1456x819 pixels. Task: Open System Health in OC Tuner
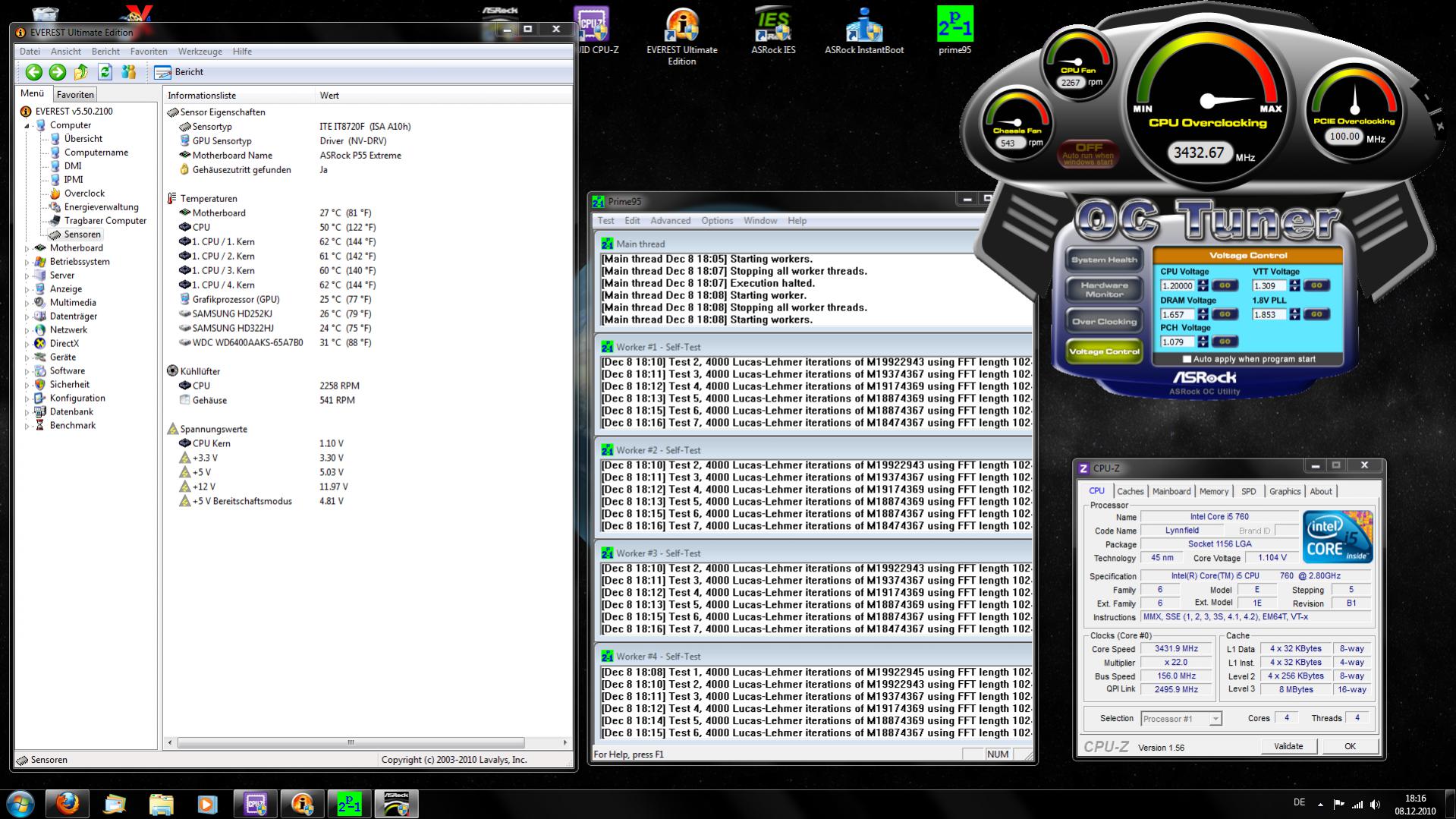[1104, 260]
